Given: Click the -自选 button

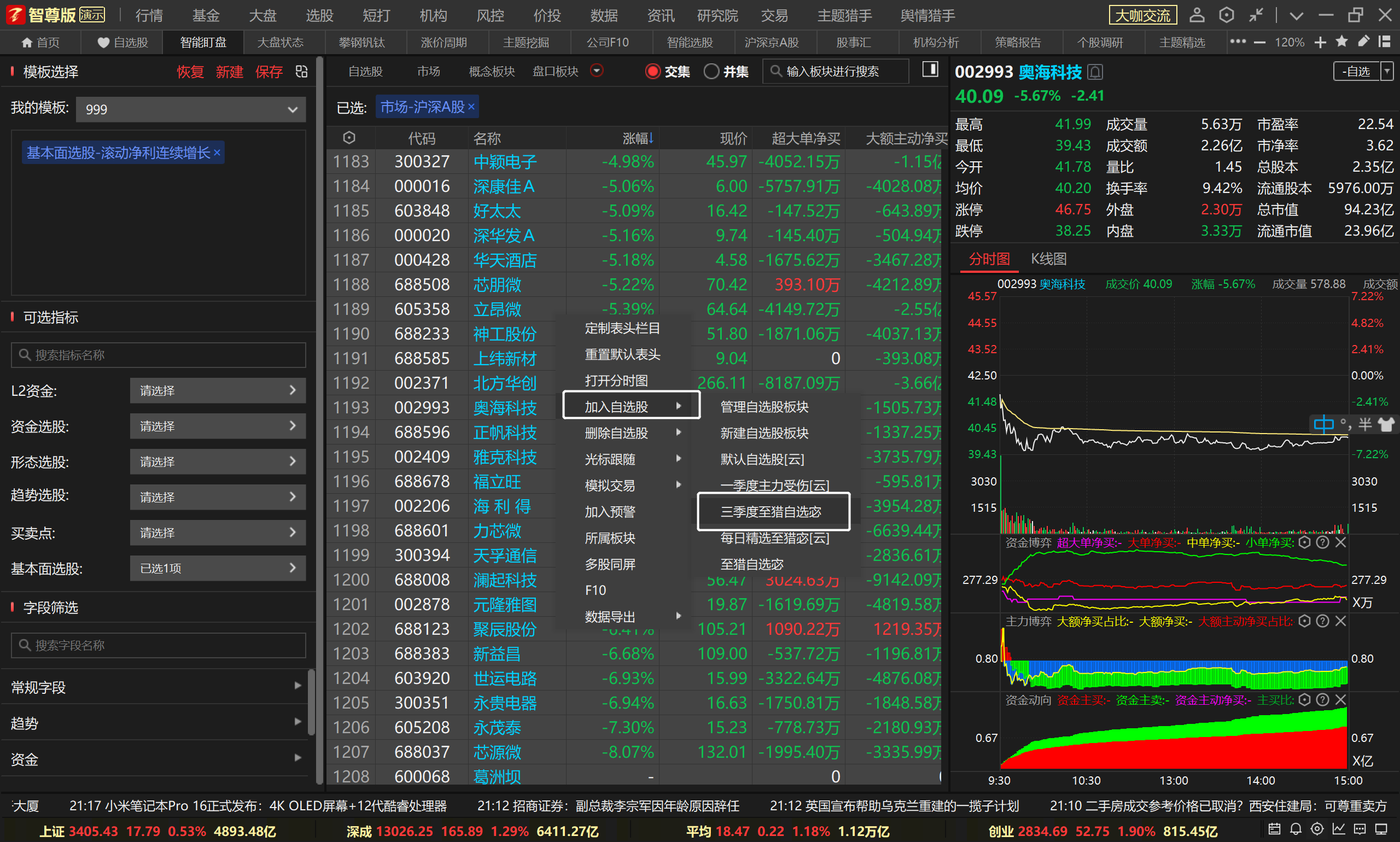Looking at the screenshot, I should [x=1356, y=72].
